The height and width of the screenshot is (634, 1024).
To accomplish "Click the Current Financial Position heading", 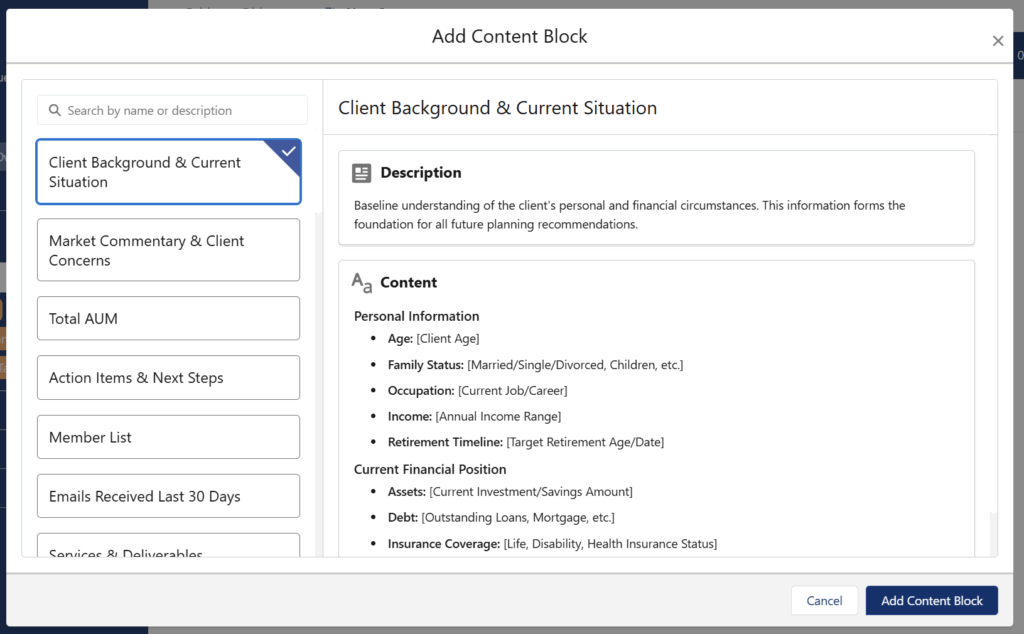I will [430, 469].
